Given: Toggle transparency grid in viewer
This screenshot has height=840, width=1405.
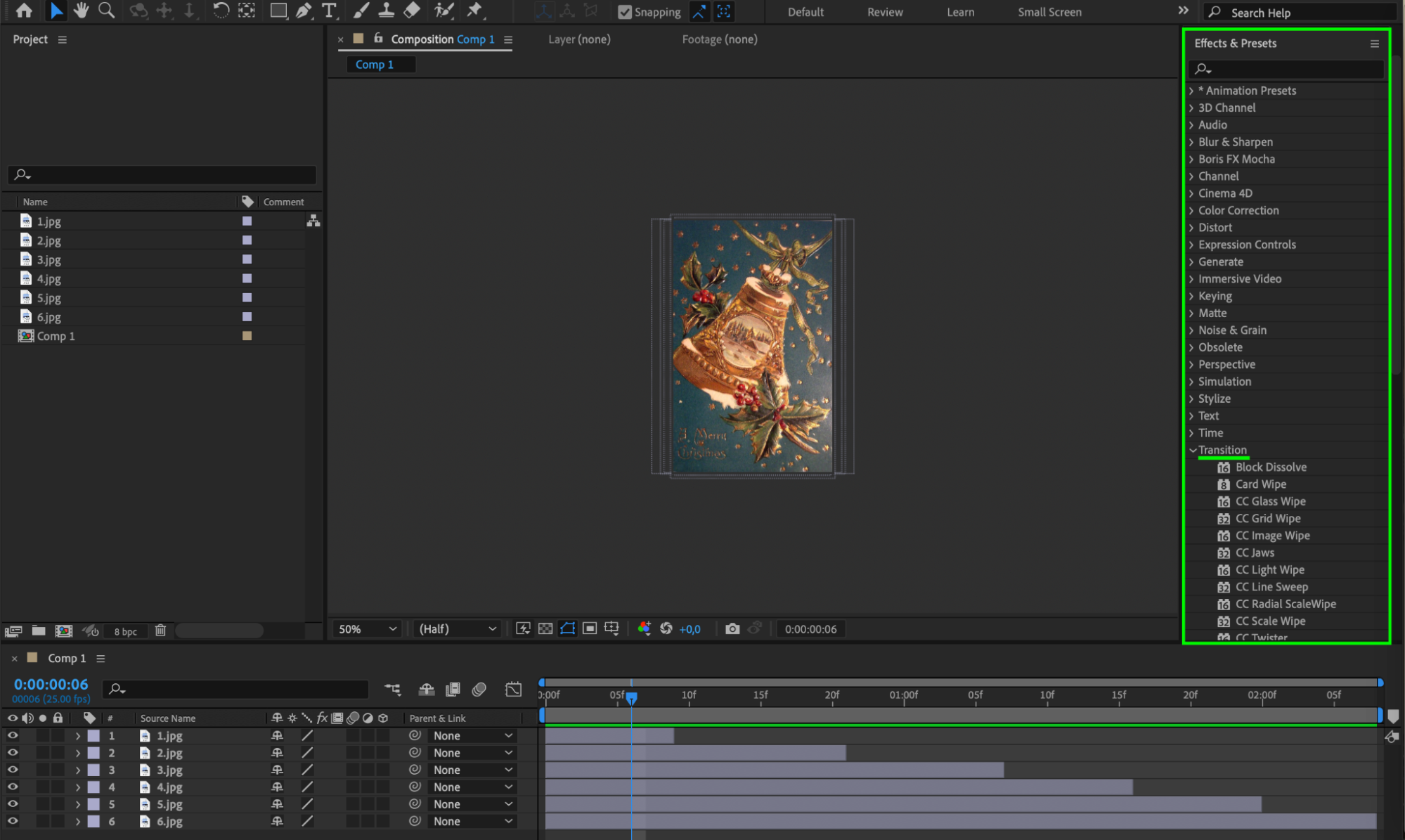Looking at the screenshot, I should (x=545, y=628).
